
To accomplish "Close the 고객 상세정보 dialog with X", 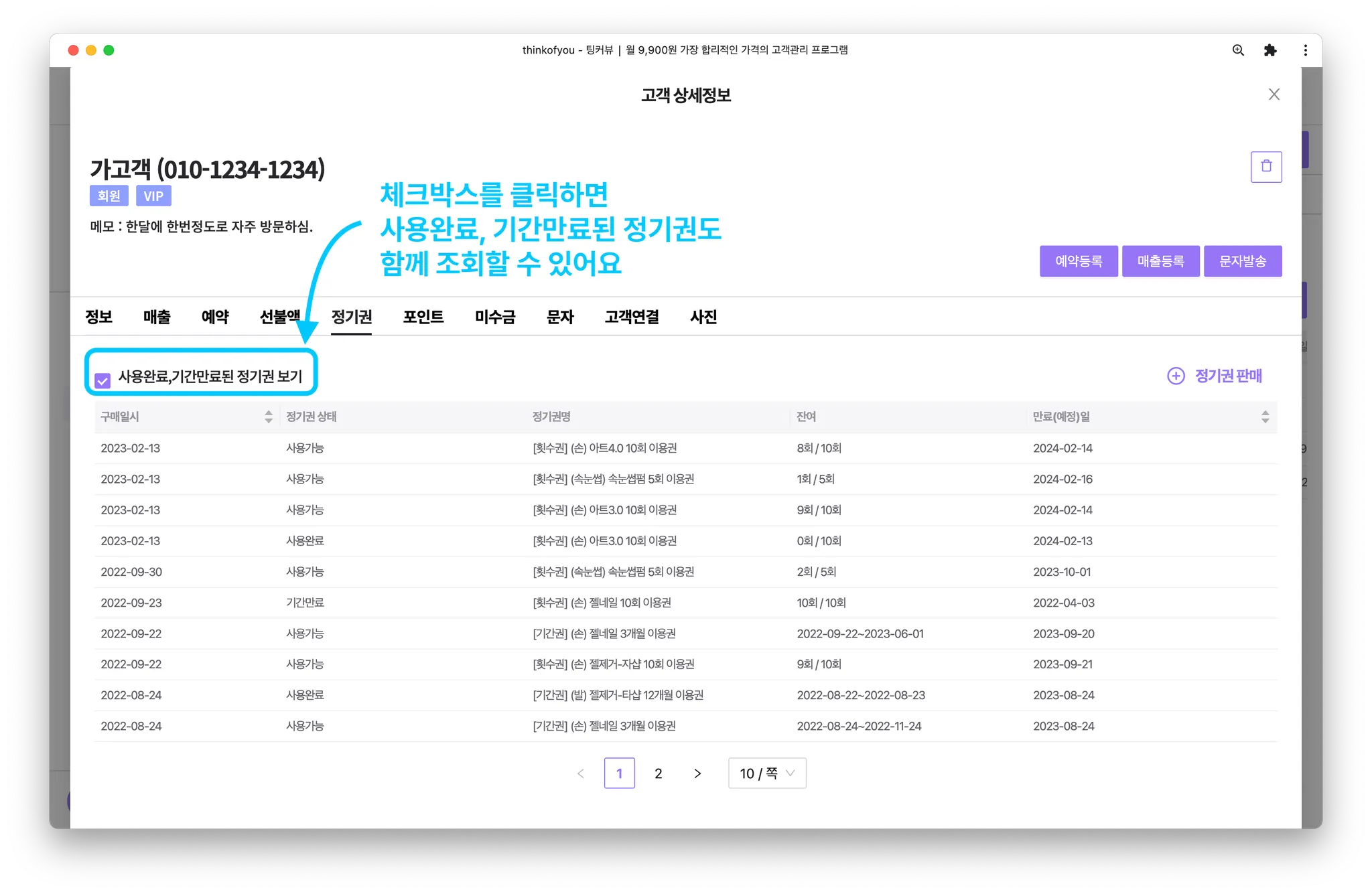I will tap(1274, 94).
